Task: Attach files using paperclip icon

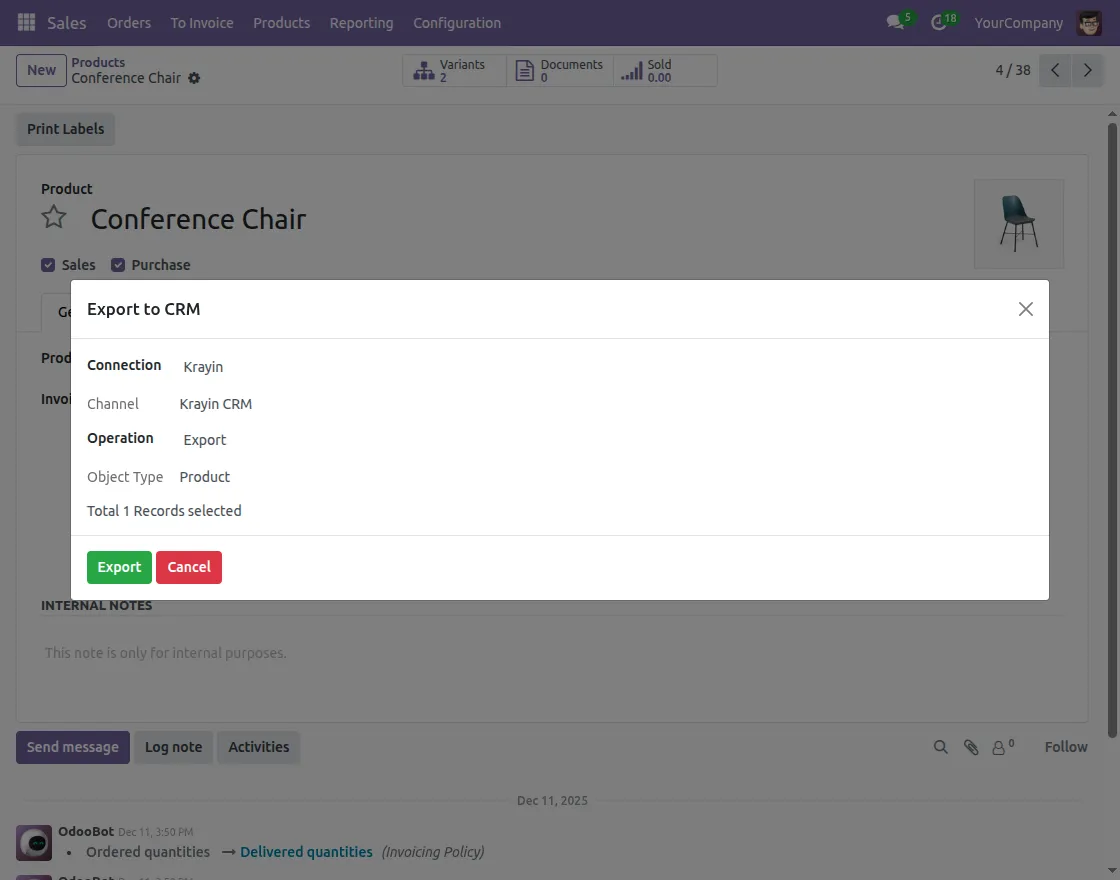Action: tap(971, 747)
